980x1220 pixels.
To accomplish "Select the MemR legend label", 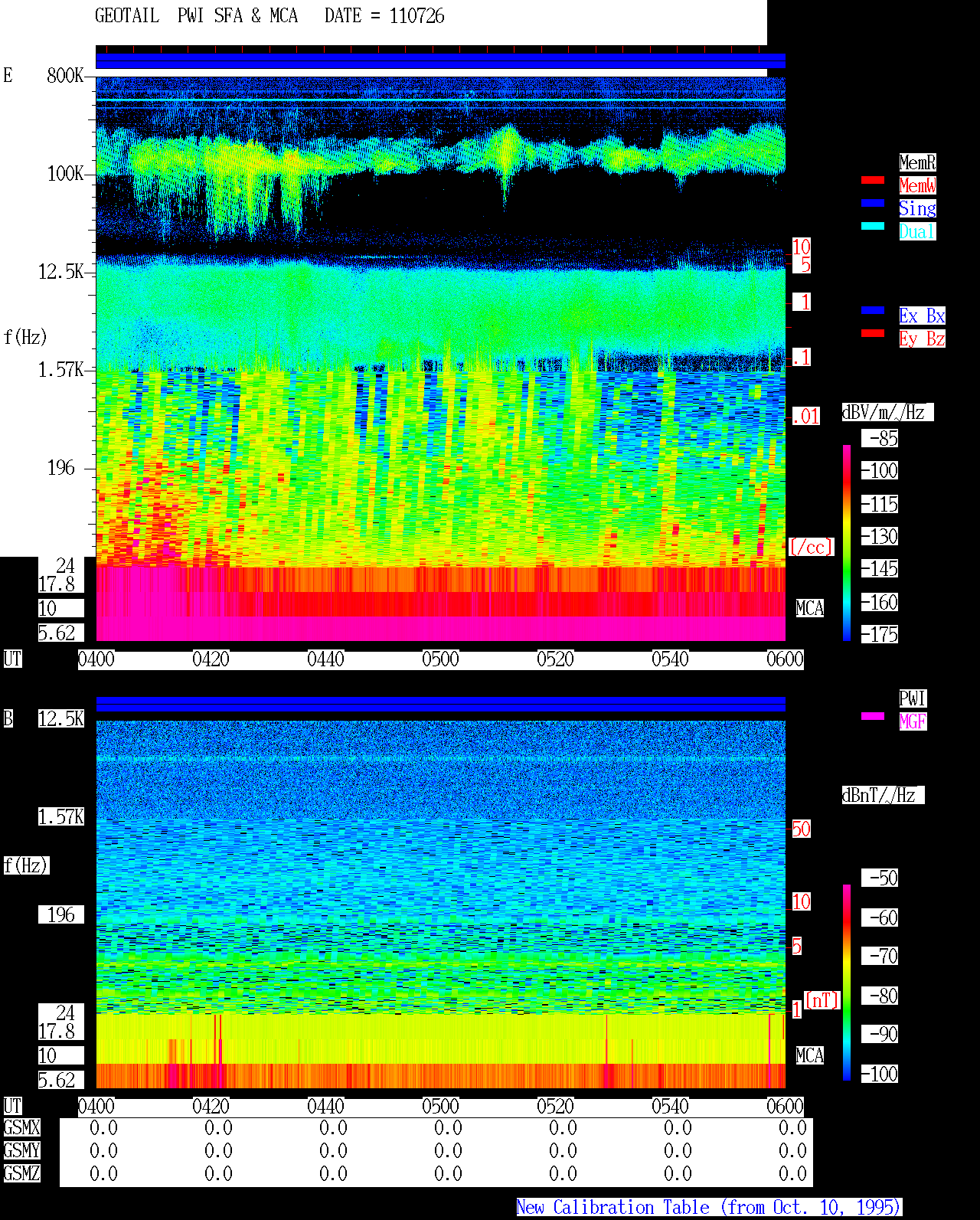I will pos(917,162).
